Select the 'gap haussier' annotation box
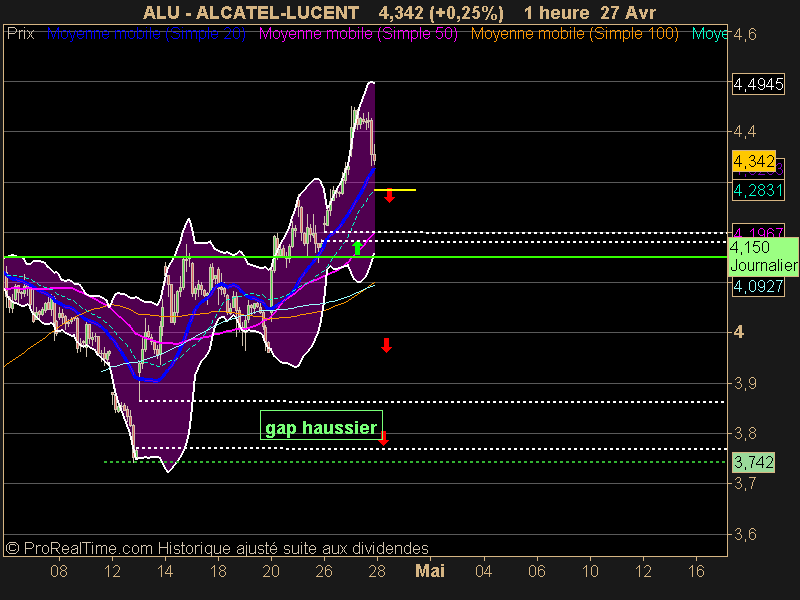This screenshot has height=600, width=800. point(321,425)
